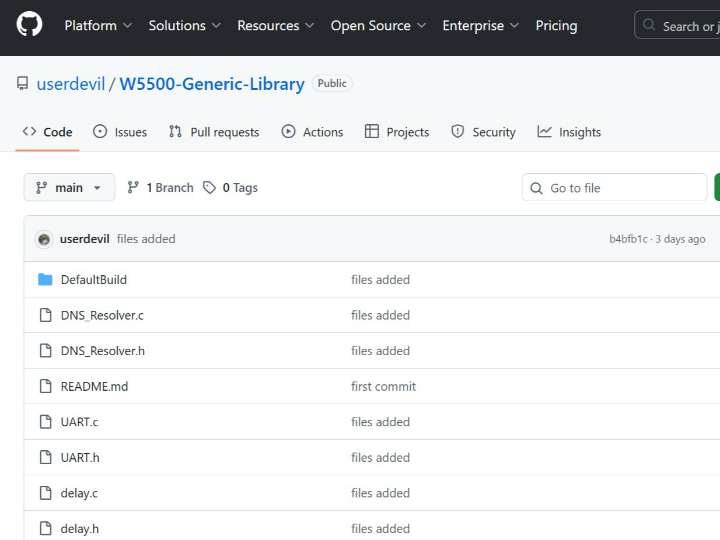Open the DNS_Resolver.c file
This screenshot has height=540, width=720.
102,315
